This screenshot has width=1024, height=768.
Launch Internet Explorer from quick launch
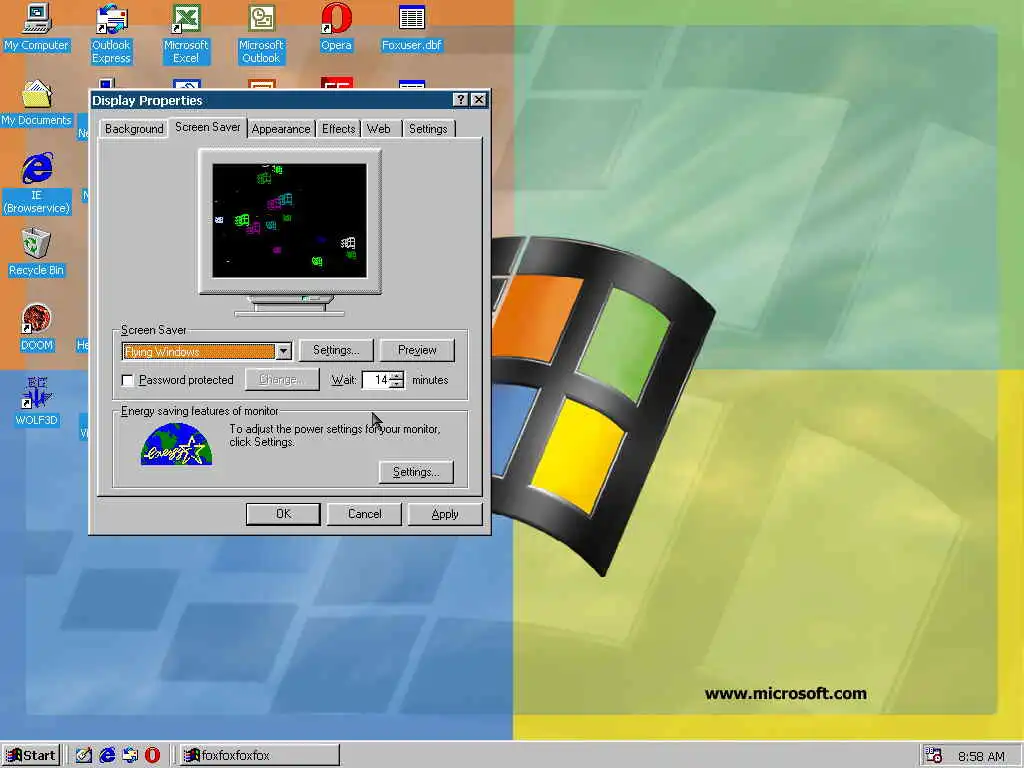[107, 755]
